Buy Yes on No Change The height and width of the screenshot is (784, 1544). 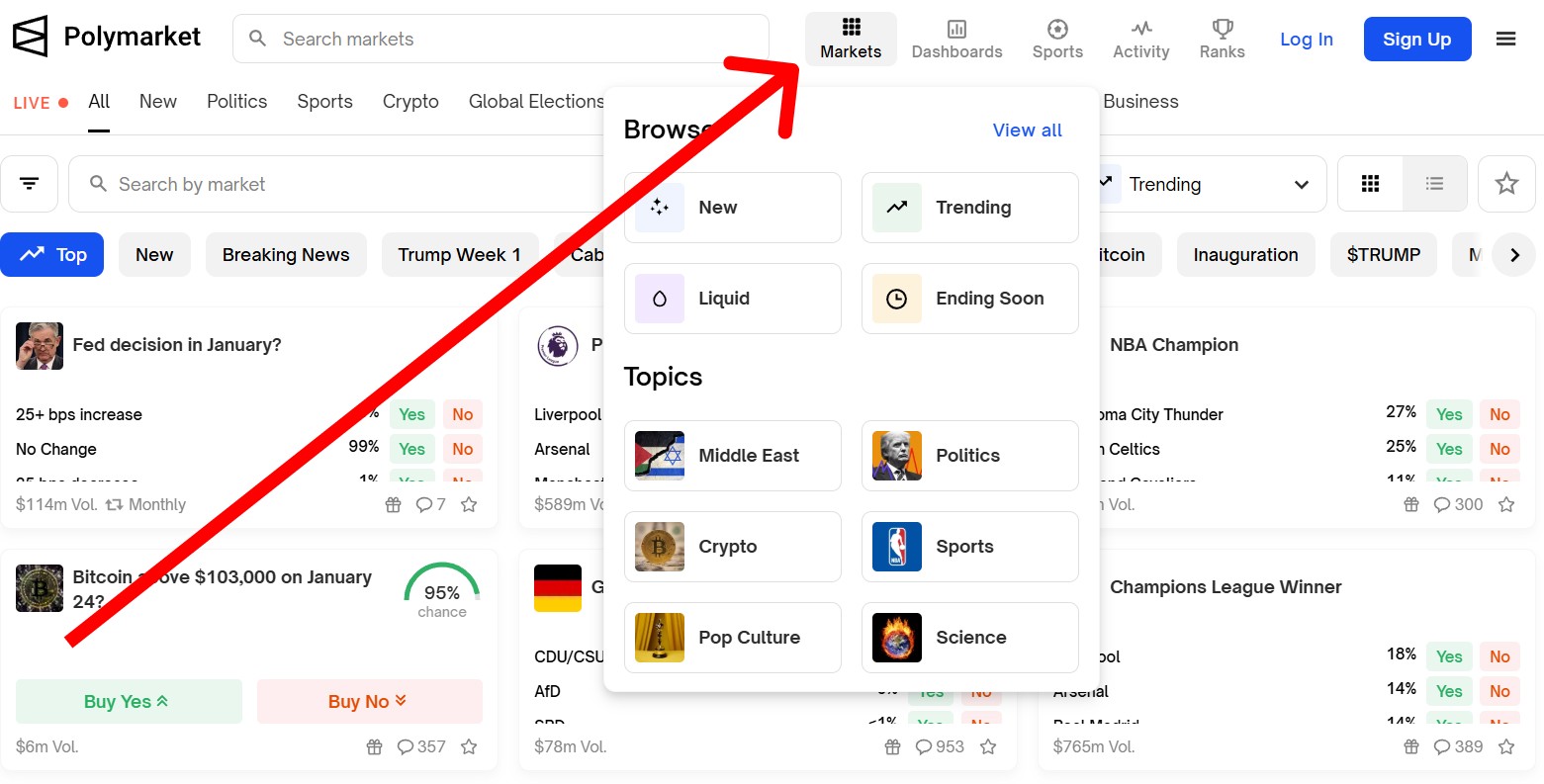411,449
